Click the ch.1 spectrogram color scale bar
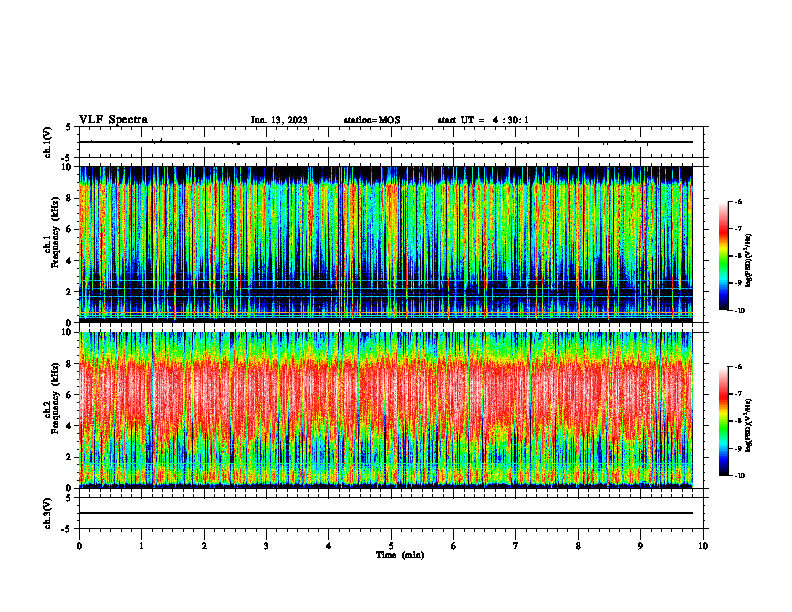The height and width of the screenshot is (612, 792). pyautogui.click(x=723, y=256)
